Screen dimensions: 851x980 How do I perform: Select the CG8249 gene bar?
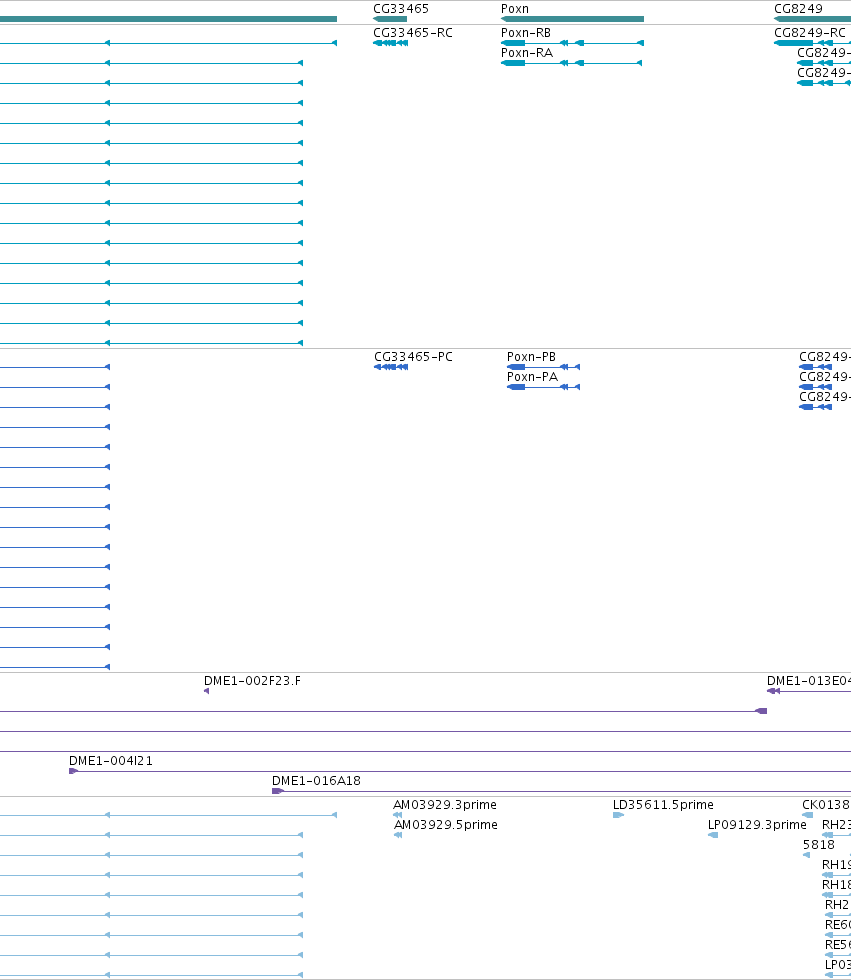[812, 19]
